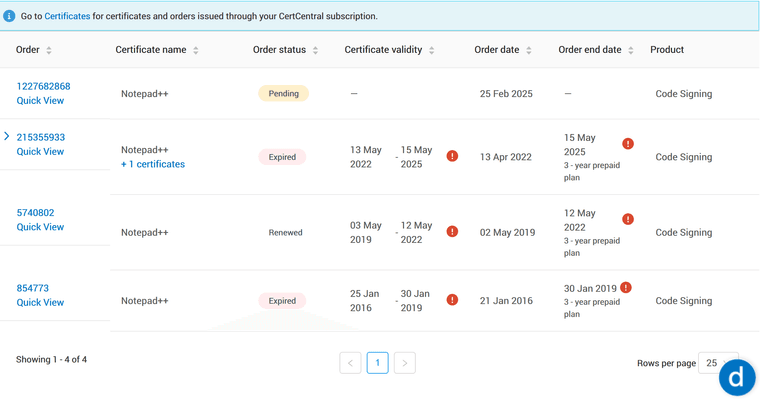Sort table by Order column arrows

click(x=48, y=50)
